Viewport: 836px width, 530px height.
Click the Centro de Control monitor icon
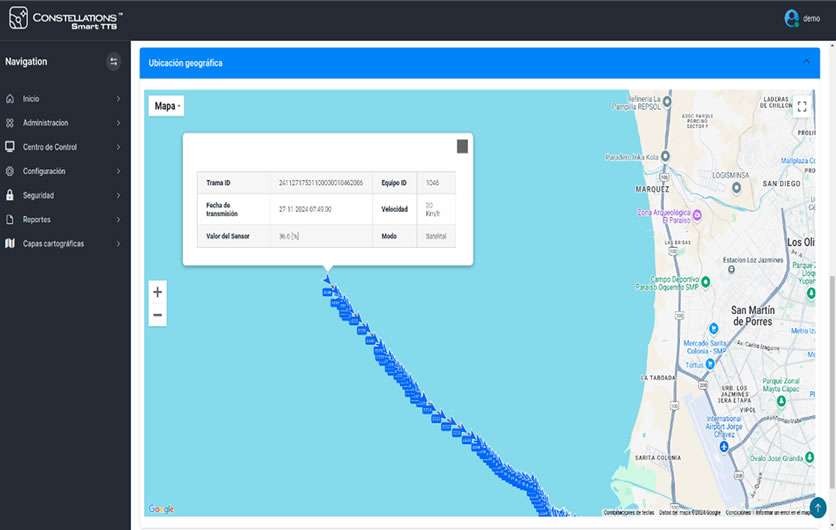point(10,147)
